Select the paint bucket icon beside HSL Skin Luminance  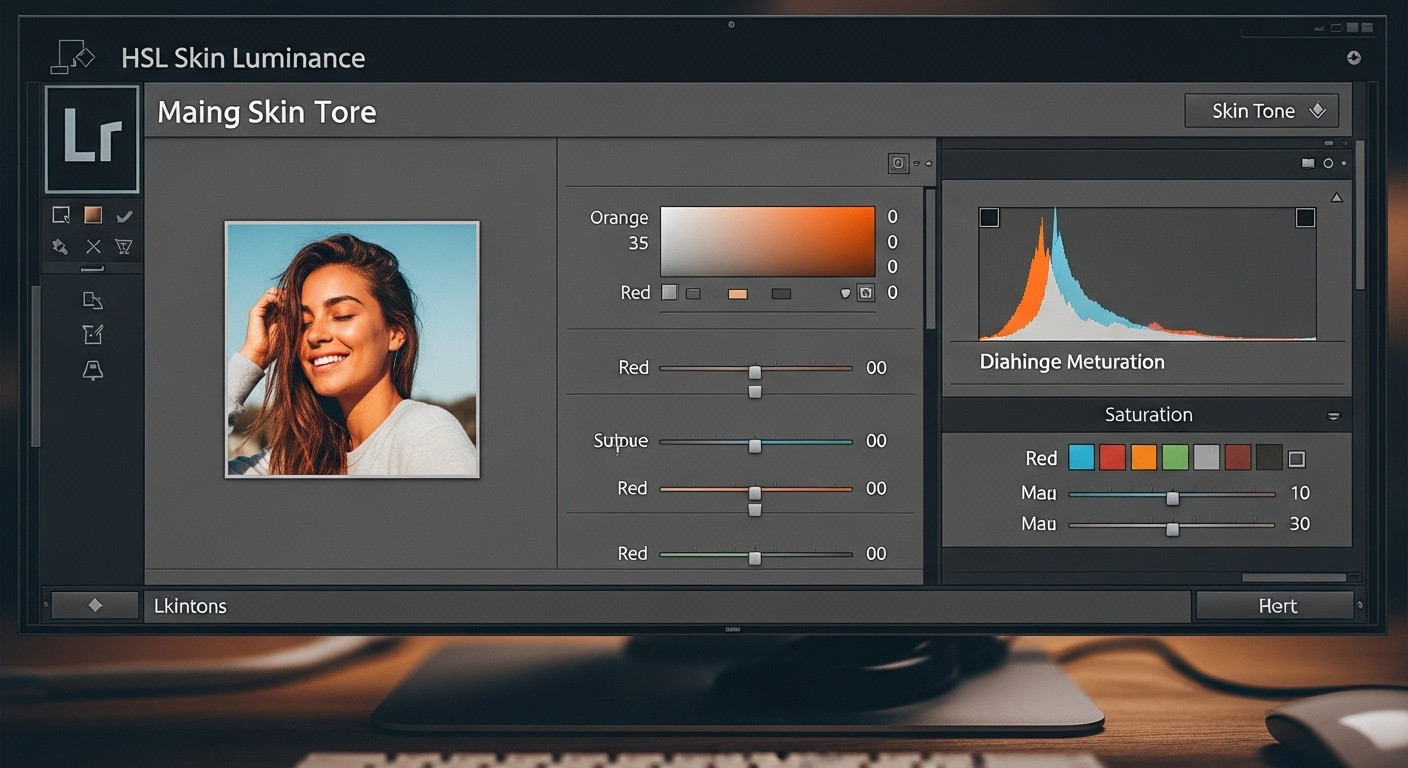tap(72, 56)
